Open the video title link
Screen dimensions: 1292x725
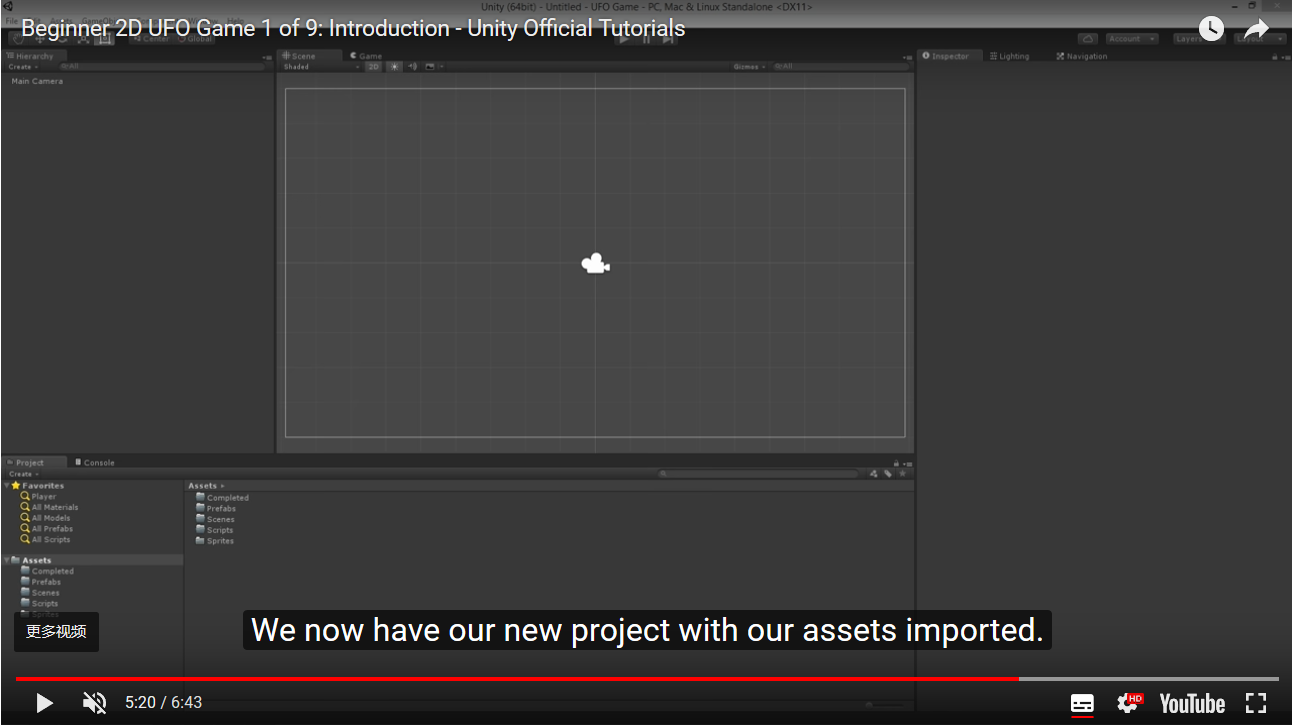pos(353,28)
